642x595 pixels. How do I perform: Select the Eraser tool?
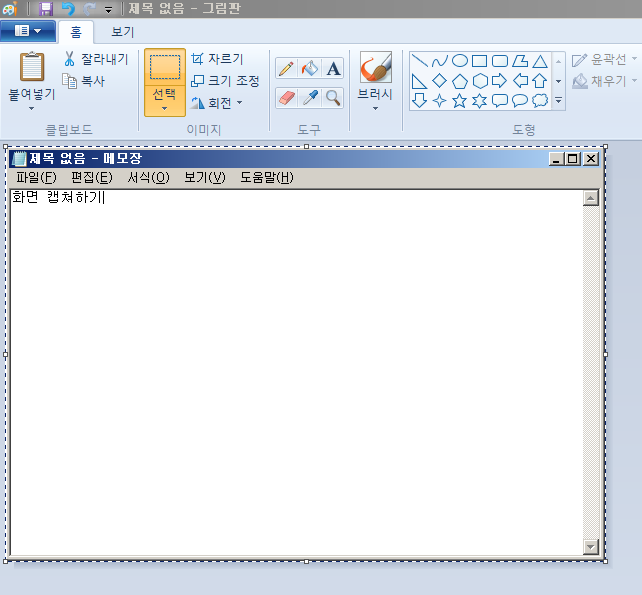click(x=286, y=97)
